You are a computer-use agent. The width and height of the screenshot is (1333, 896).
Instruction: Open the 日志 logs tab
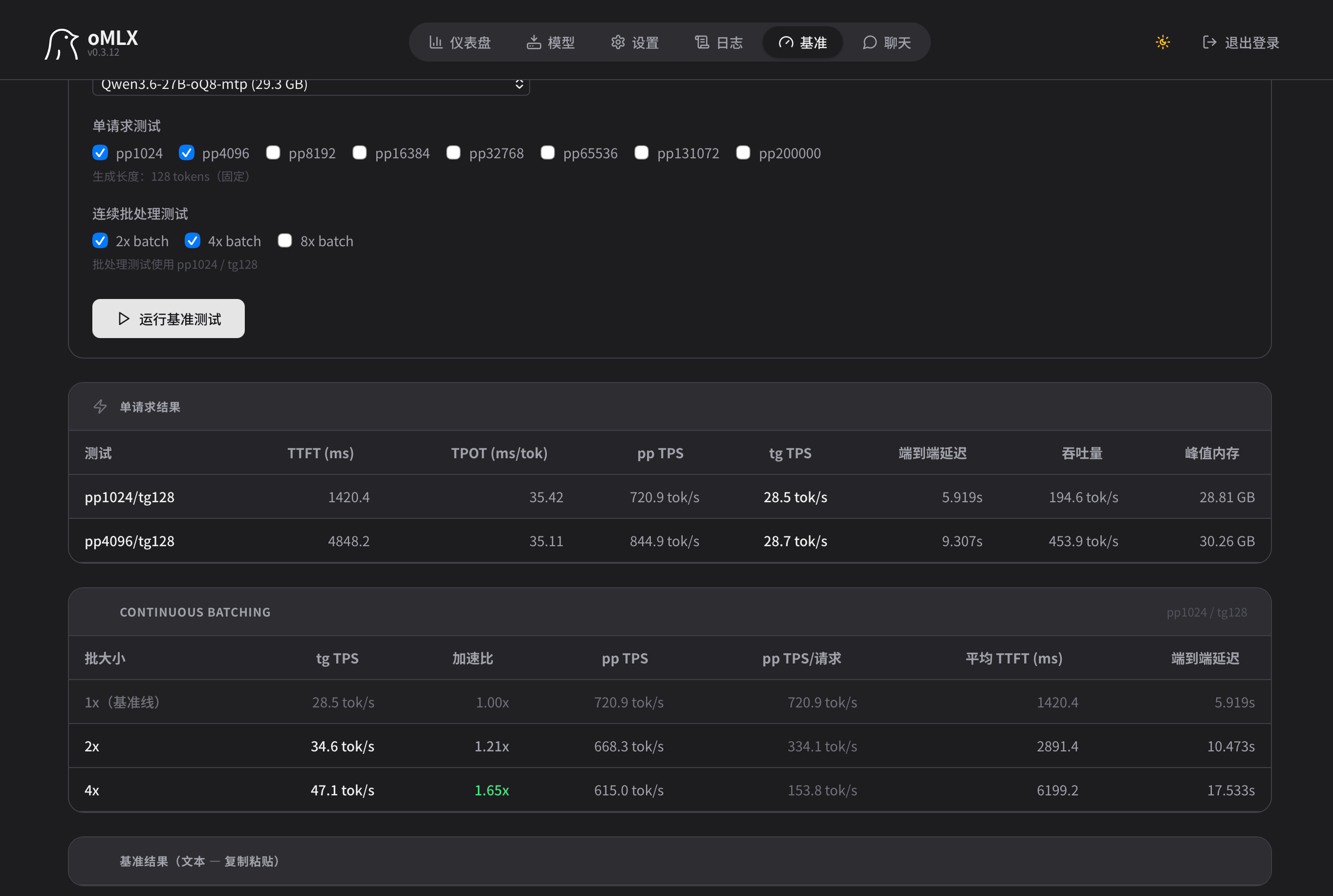click(x=719, y=43)
